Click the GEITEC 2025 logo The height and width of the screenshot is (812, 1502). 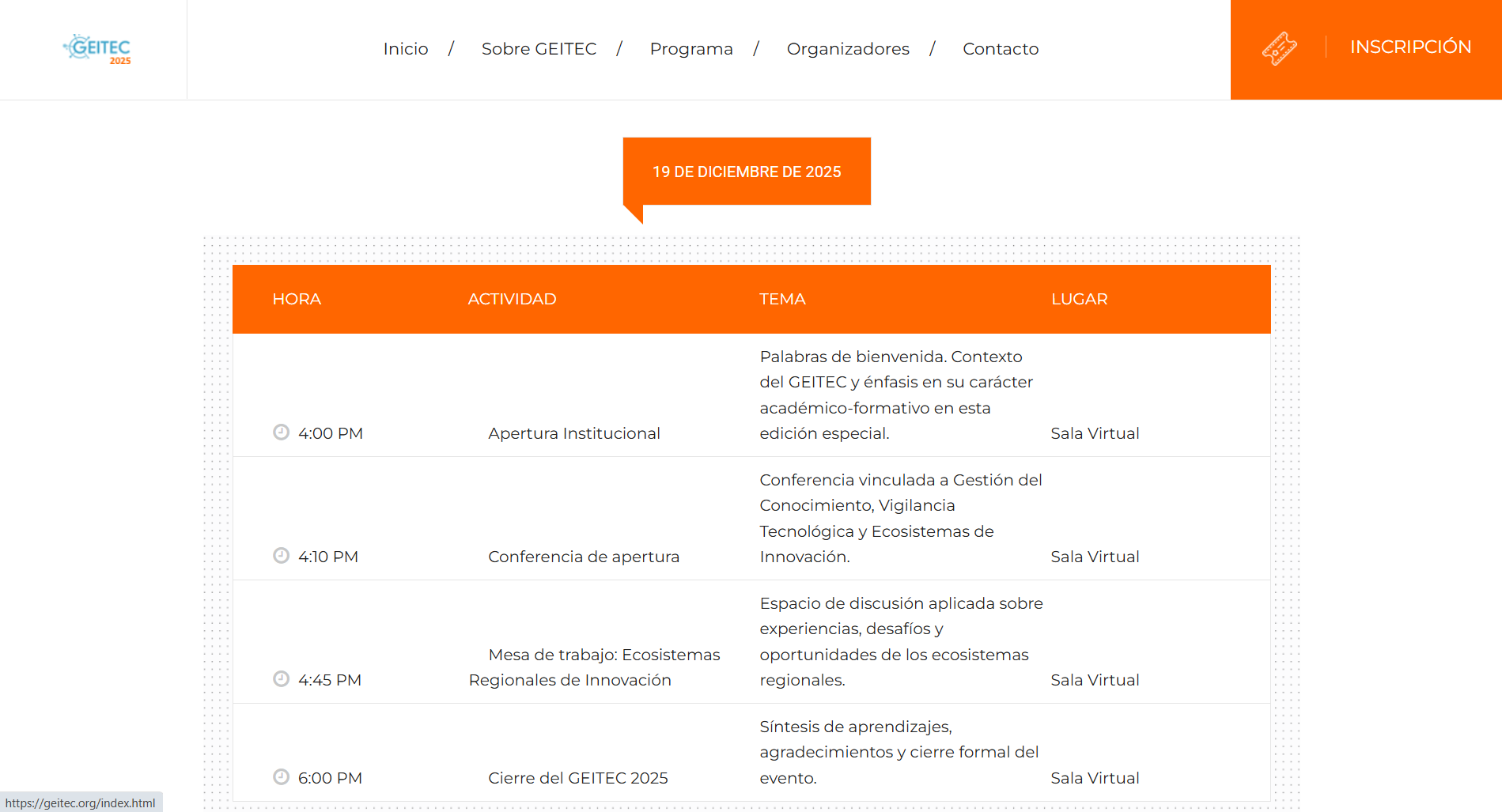point(97,49)
